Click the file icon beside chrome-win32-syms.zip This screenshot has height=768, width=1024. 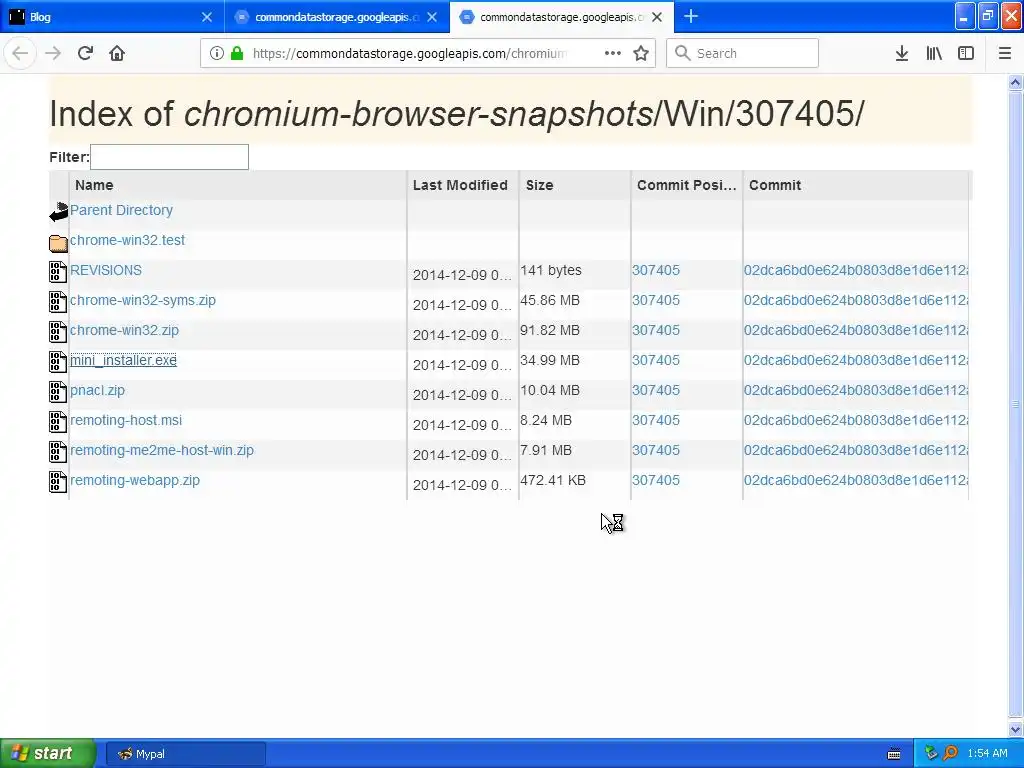click(x=58, y=302)
